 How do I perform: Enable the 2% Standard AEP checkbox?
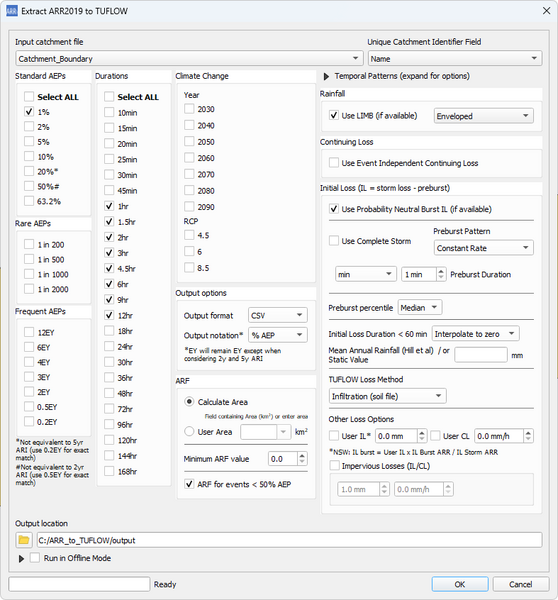coord(29,127)
